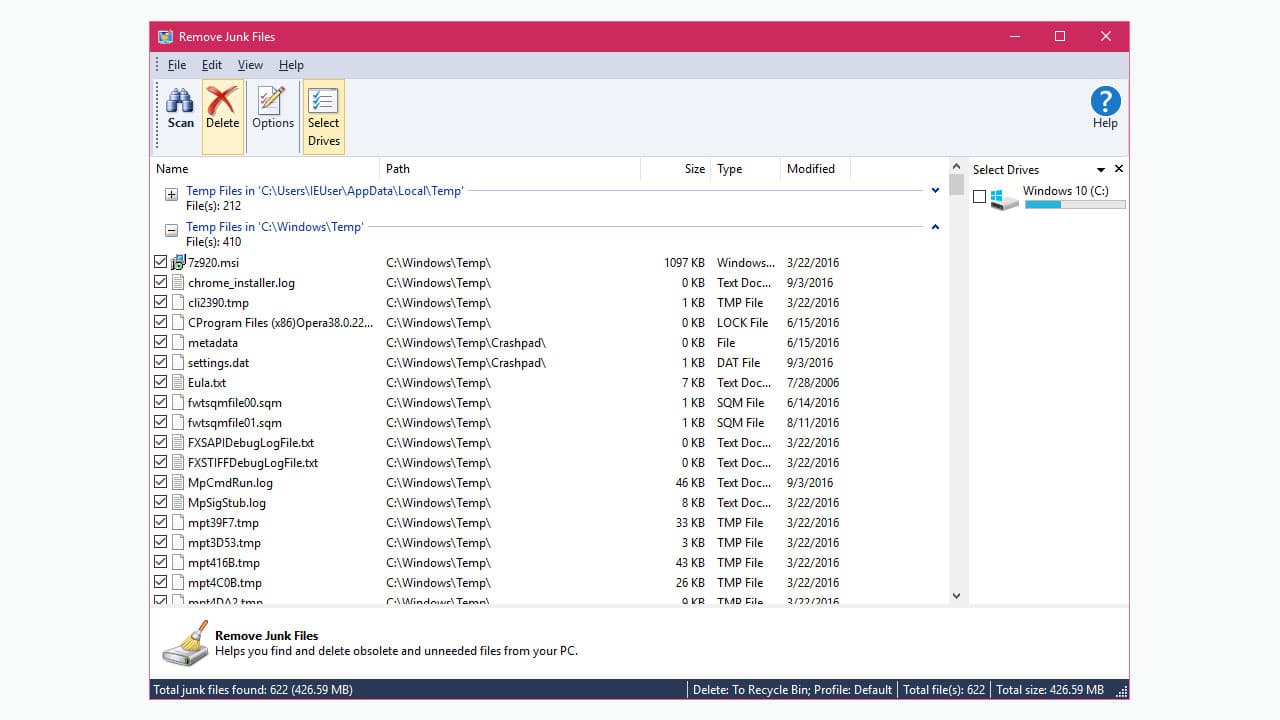
Task: Open the View menu
Action: [x=250, y=64]
